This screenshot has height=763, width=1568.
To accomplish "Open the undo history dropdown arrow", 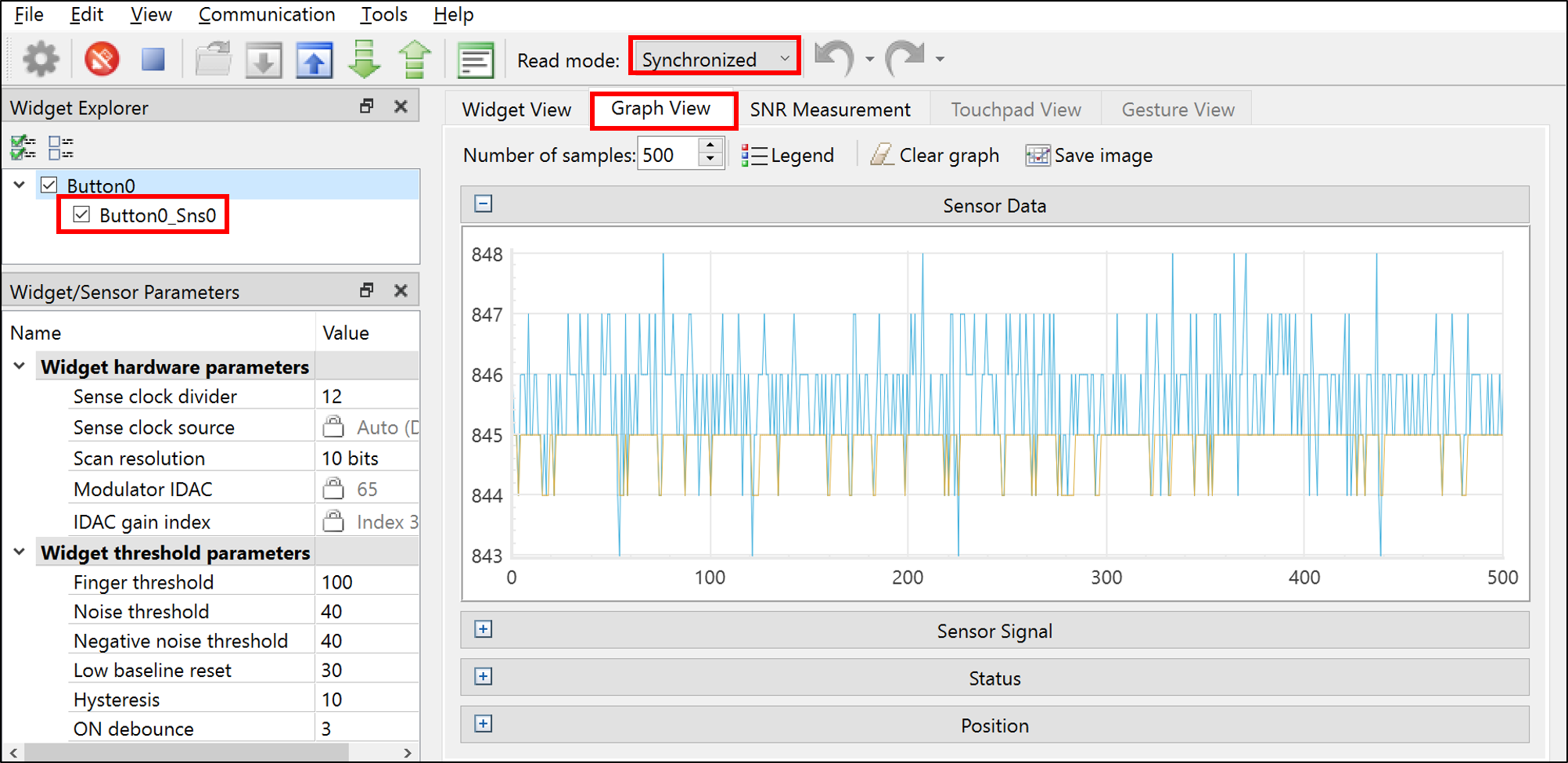I will click(869, 59).
